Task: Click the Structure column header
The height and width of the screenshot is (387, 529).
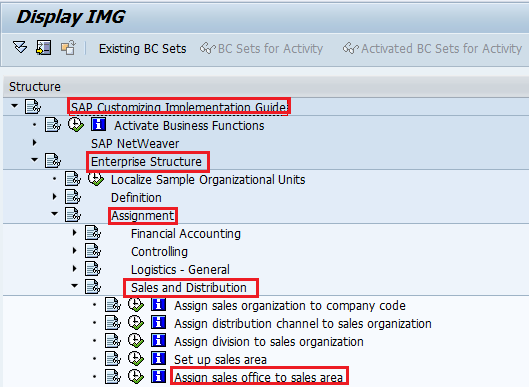Action: [35, 86]
